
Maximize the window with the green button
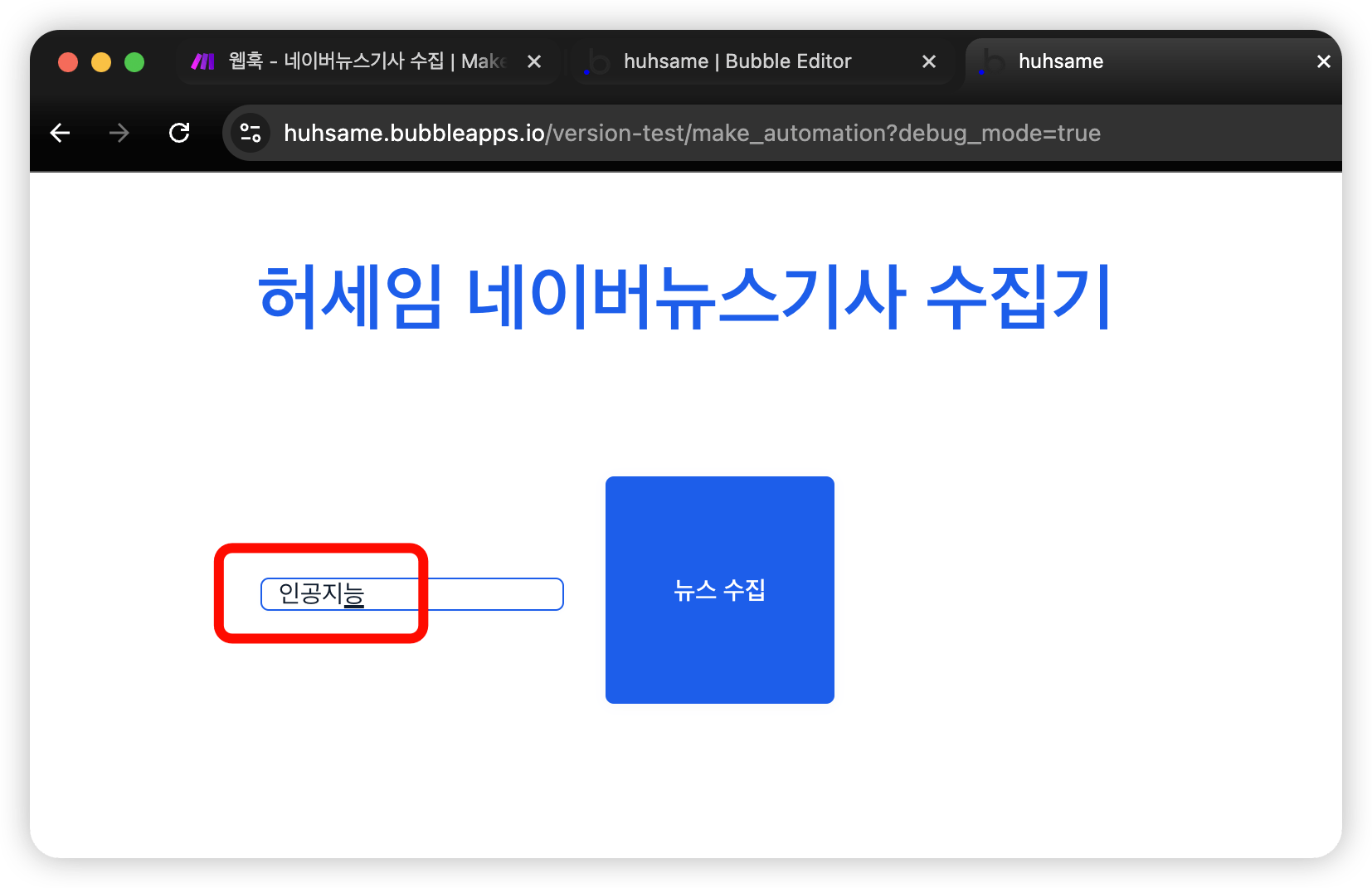point(134,62)
